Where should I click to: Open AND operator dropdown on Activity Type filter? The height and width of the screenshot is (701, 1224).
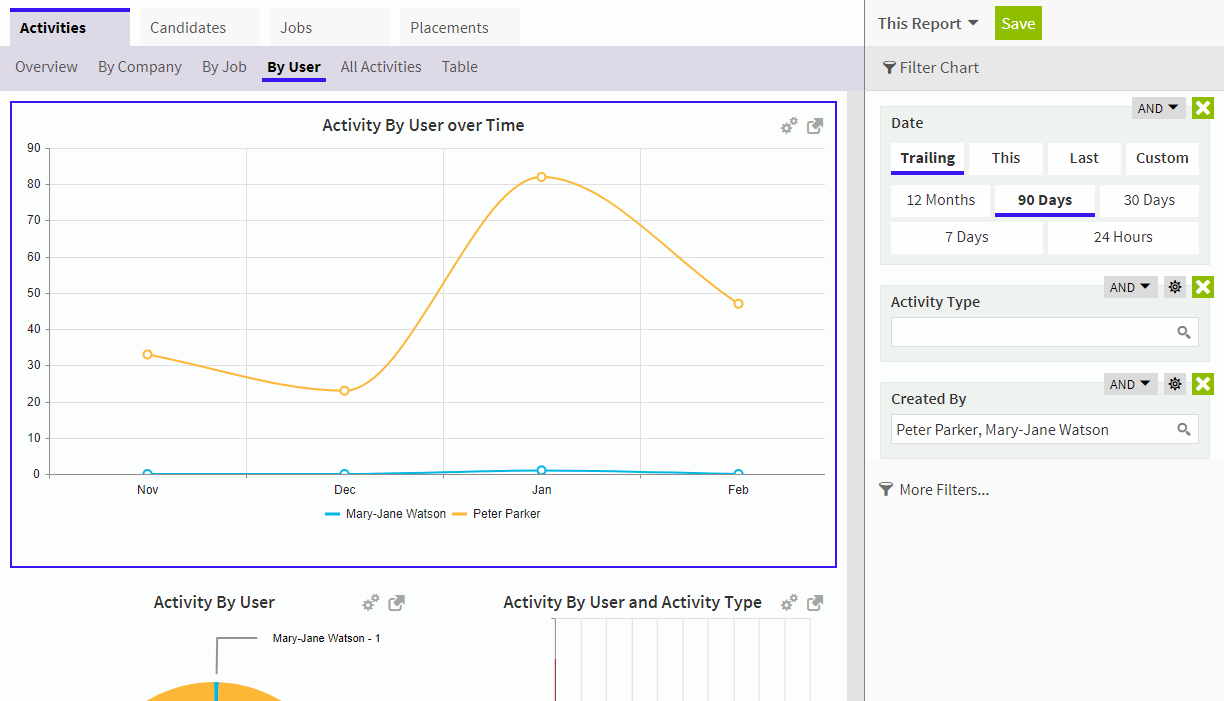click(1131, 287)
